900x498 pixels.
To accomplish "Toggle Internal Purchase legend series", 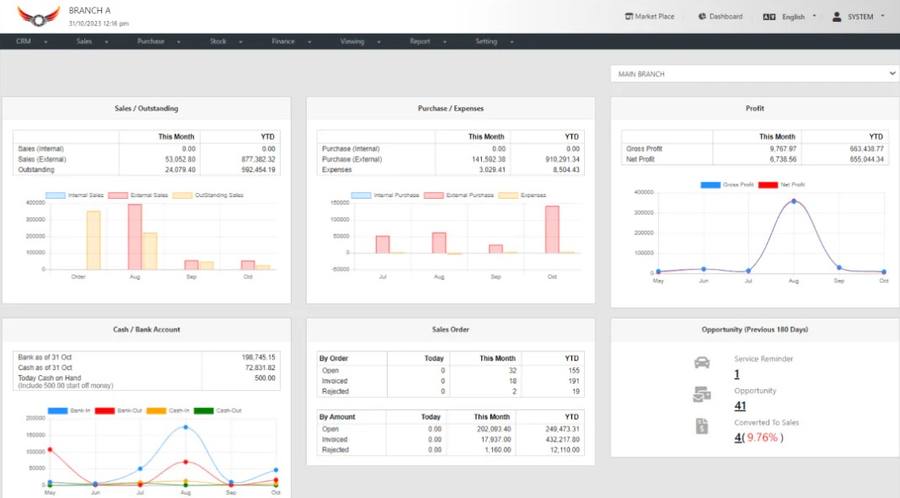I will tap(385, 195).
